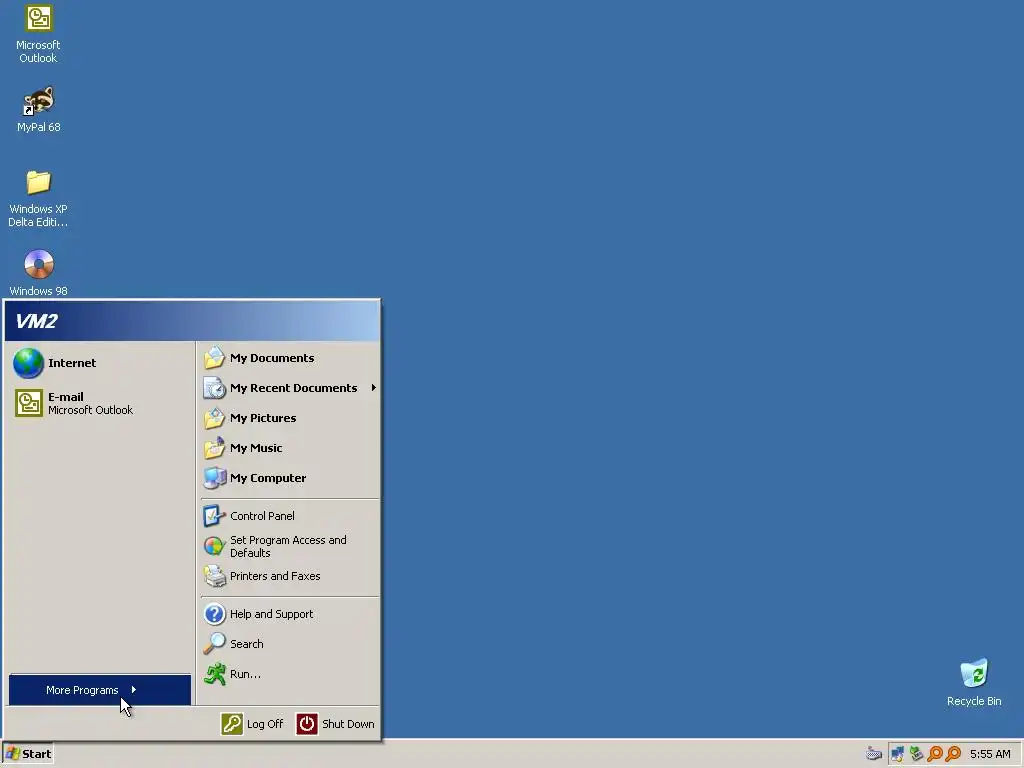Open My Pictures folder
The image size is (1024, 768).
tap(290, 418)
